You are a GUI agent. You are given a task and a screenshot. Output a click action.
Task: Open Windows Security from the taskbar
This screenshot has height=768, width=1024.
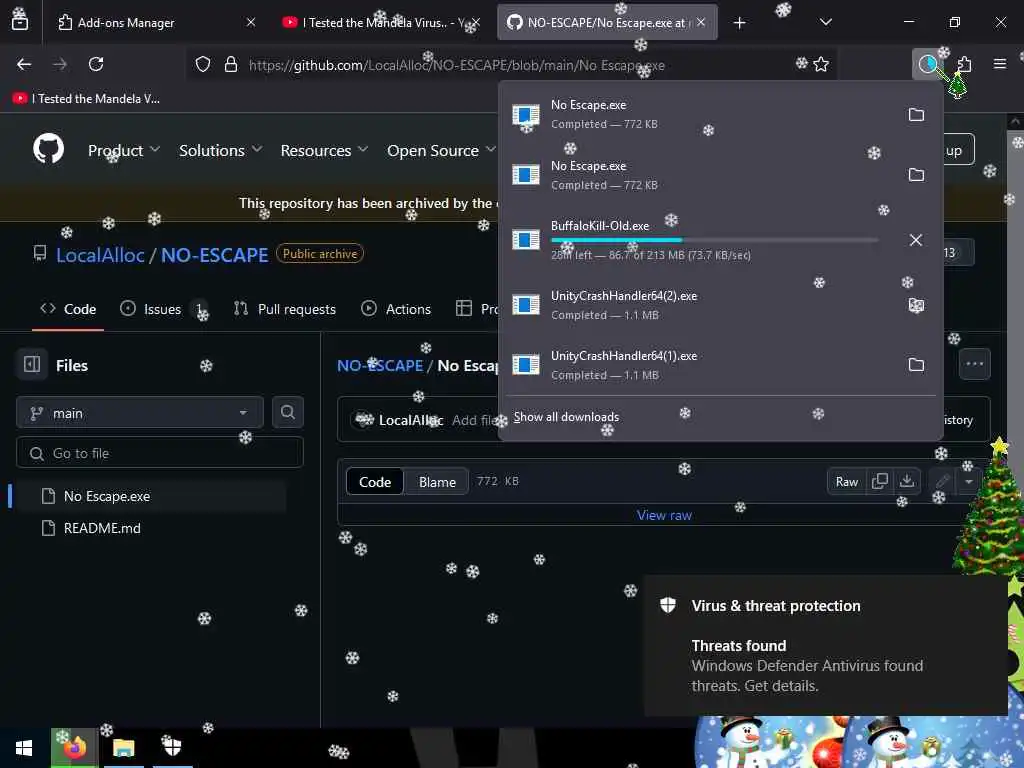(172, 746)
